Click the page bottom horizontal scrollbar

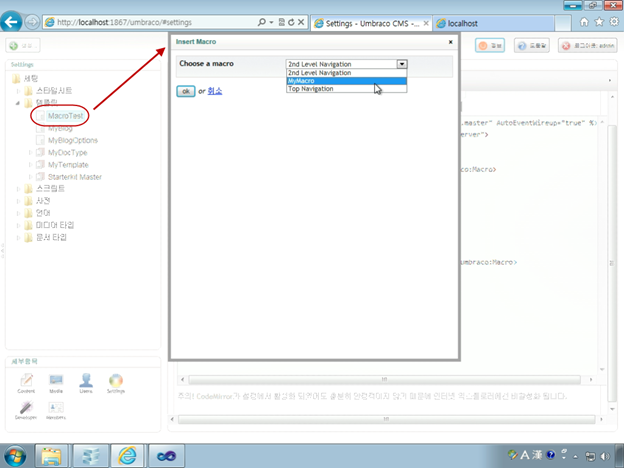[x=386, y=419]
